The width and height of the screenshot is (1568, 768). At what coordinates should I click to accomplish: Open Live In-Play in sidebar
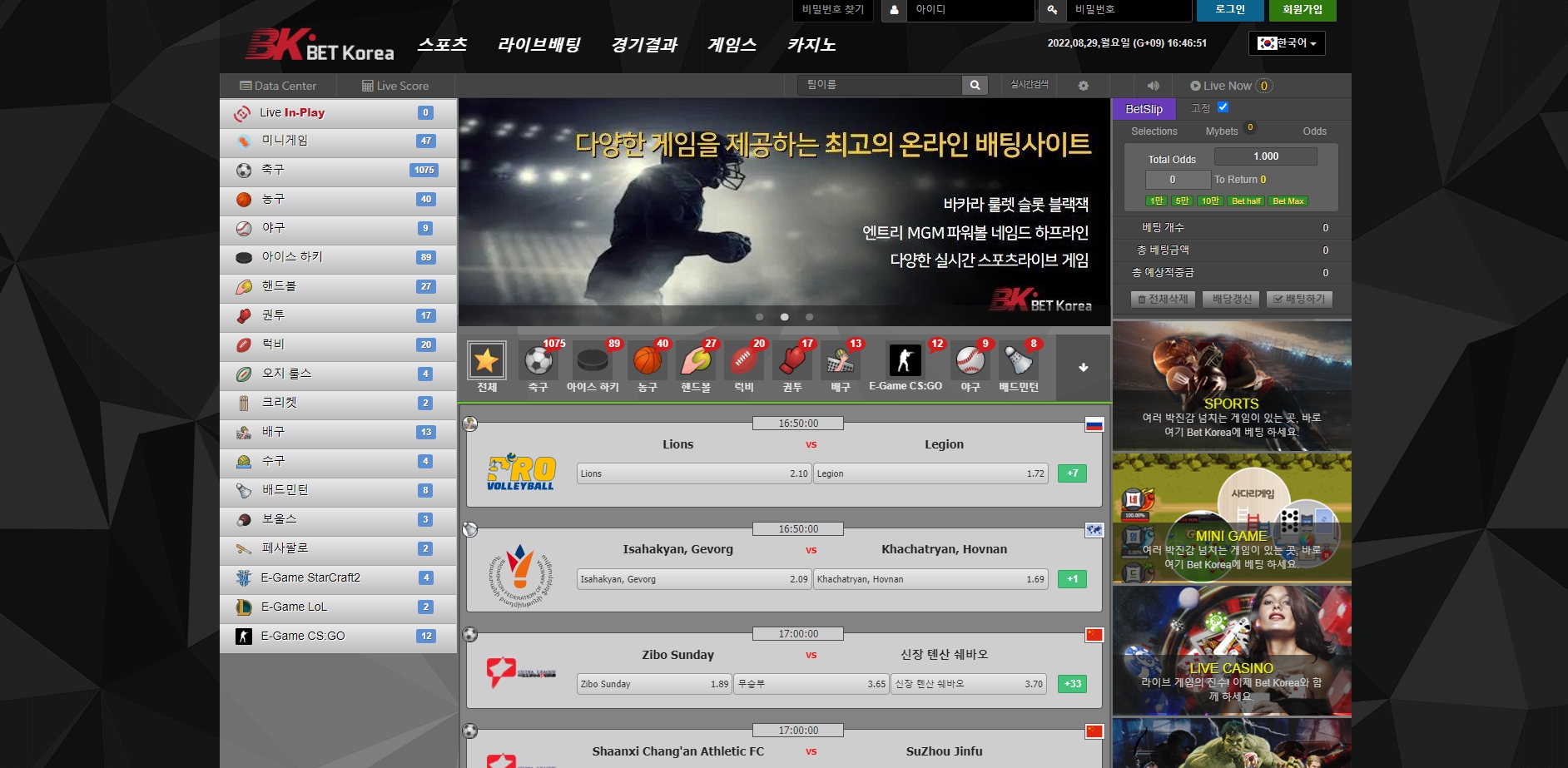click(339, 112)
